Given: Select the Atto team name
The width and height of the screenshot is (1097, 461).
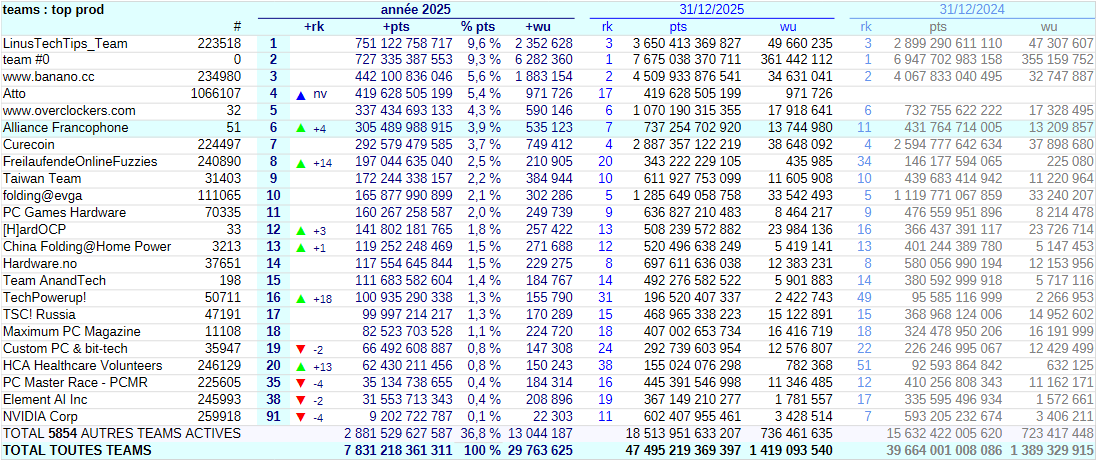Looking at the screenshot, I should click(x=15, y=94).
